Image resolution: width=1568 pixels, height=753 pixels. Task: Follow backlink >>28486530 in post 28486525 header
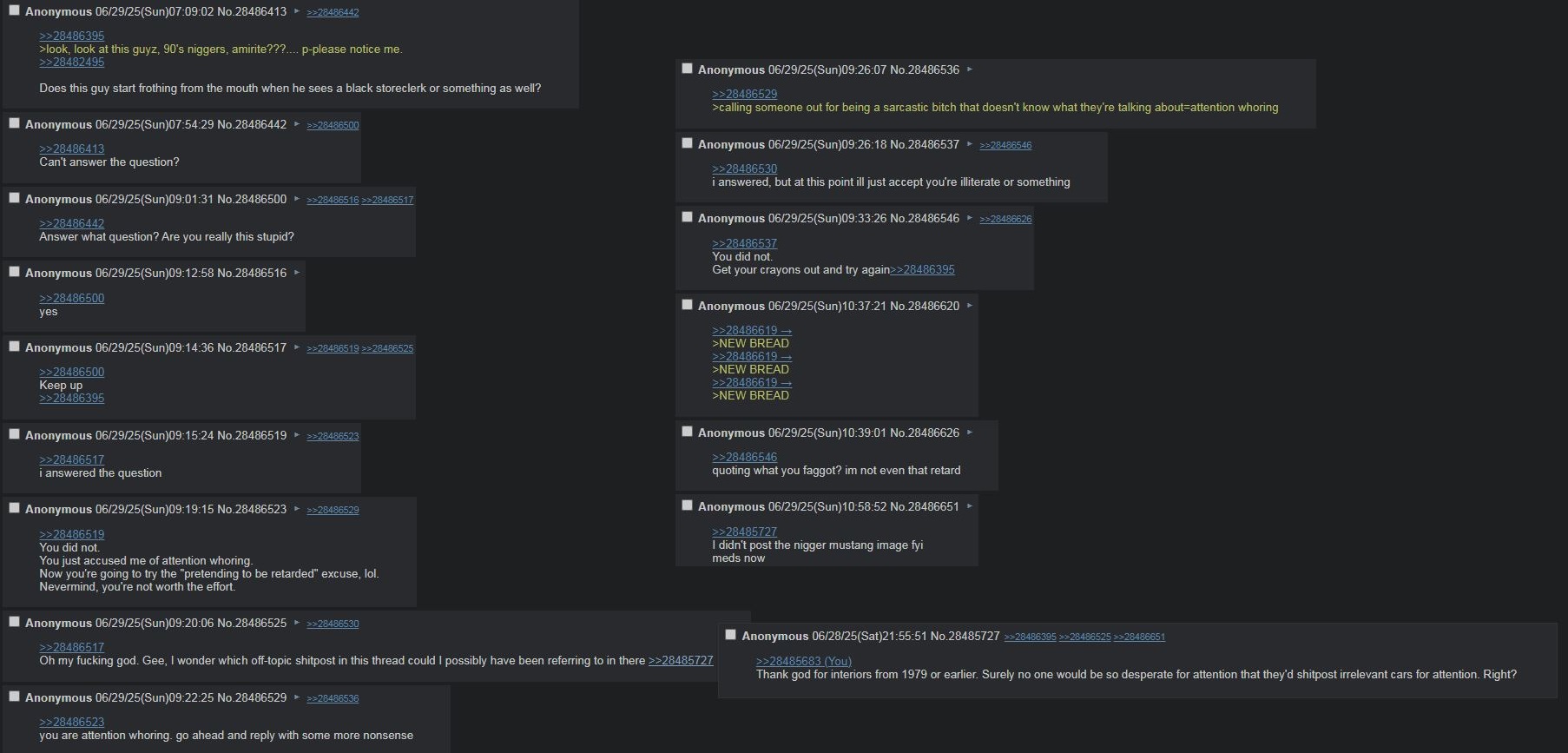pyautogui.click(x=333, y=624)
